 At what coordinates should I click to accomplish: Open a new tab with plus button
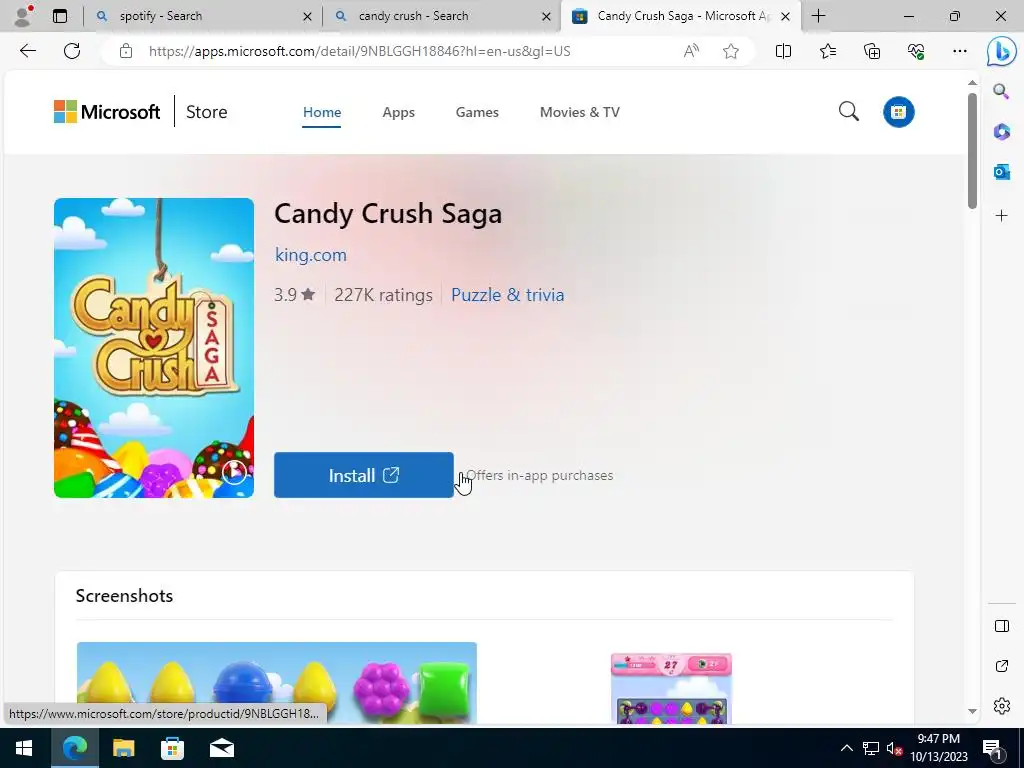point(818,16)
